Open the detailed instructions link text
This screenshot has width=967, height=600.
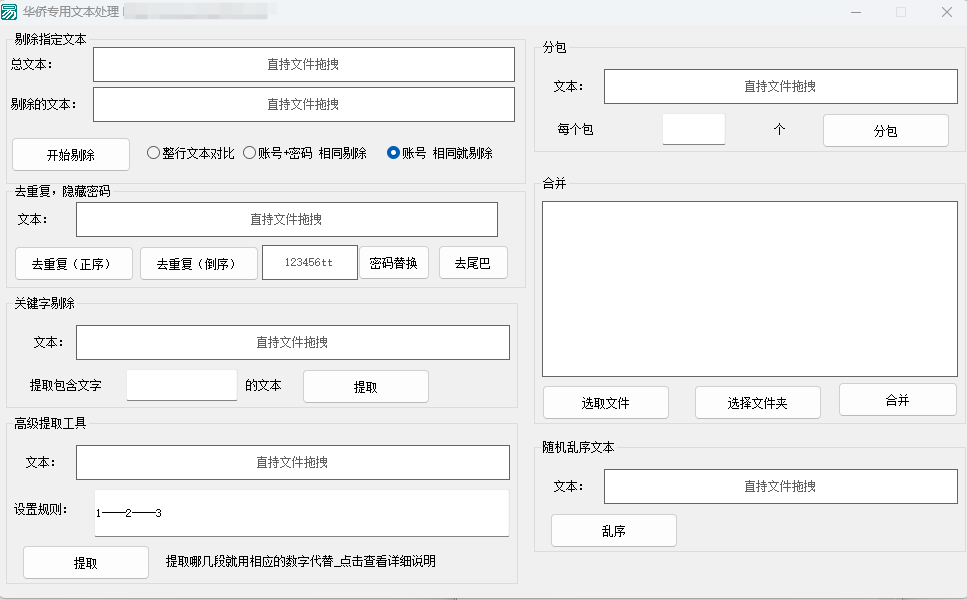point(300,561)
